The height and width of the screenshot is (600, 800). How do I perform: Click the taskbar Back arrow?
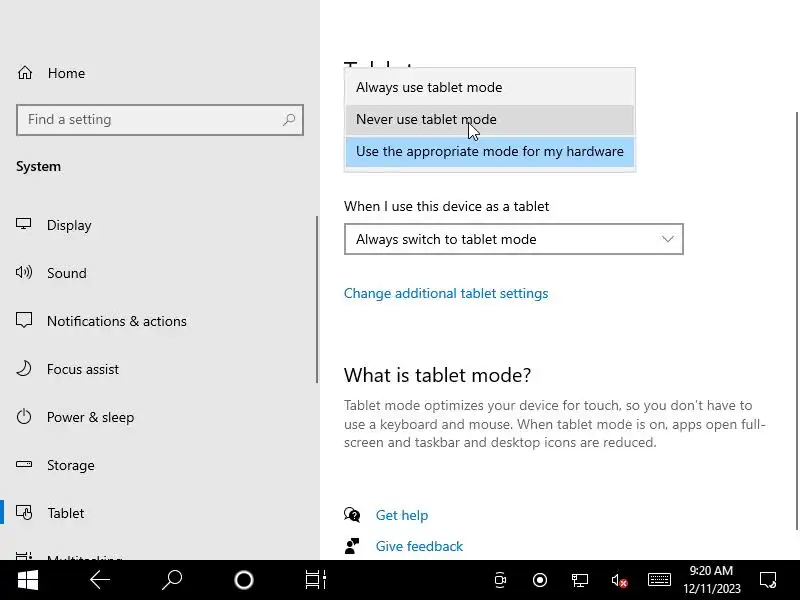point(100,580)
